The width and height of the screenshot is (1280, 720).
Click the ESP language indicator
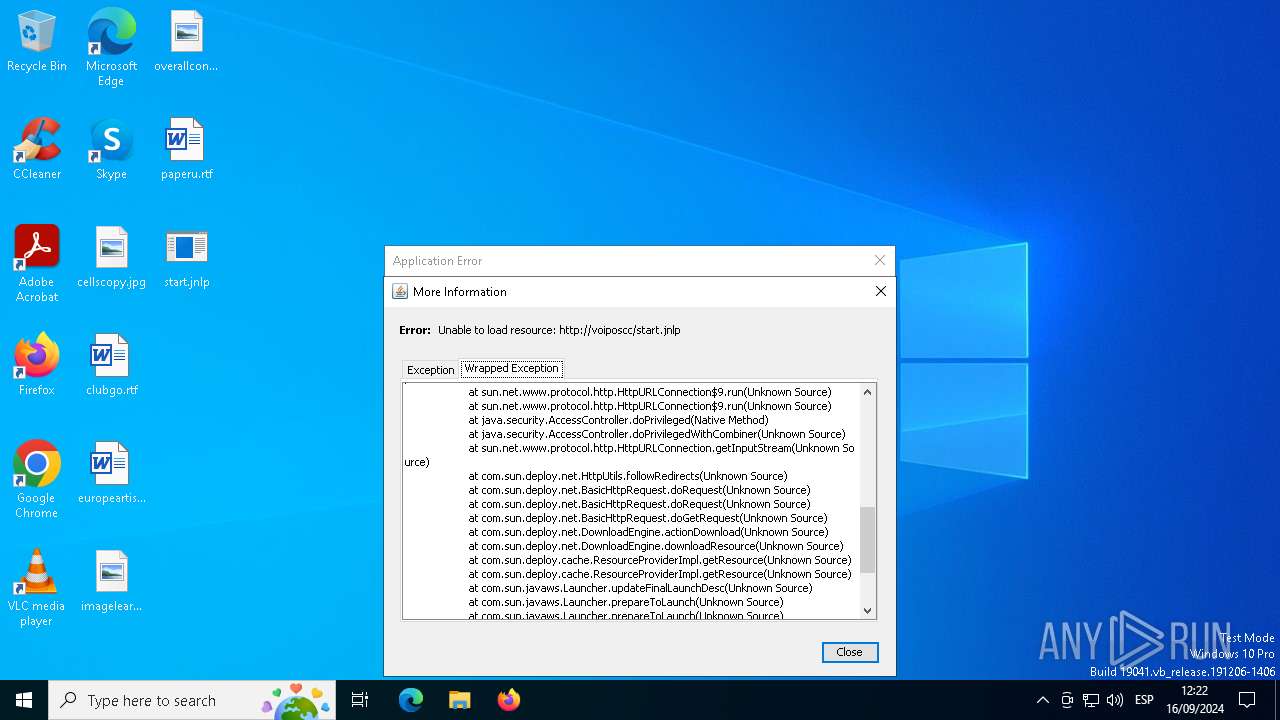(1145, 700)
